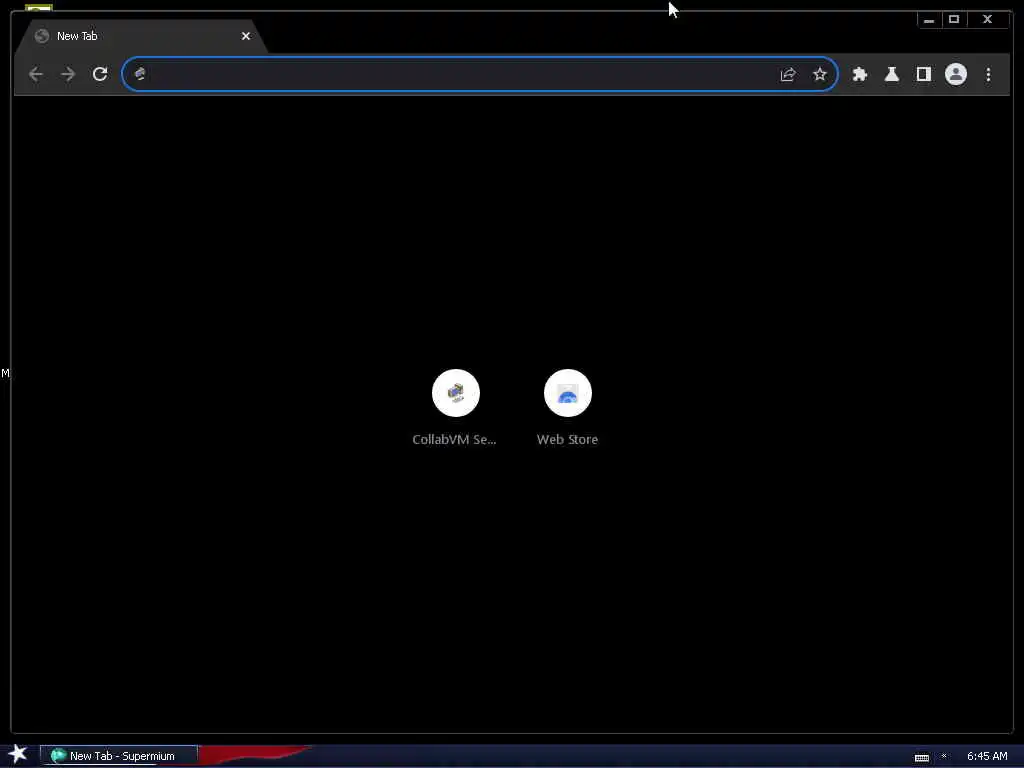Image resolution: width=1024 pixels, height=768 pixels.
Task: Open the three-dot browser menu
Action: (988, 74)
